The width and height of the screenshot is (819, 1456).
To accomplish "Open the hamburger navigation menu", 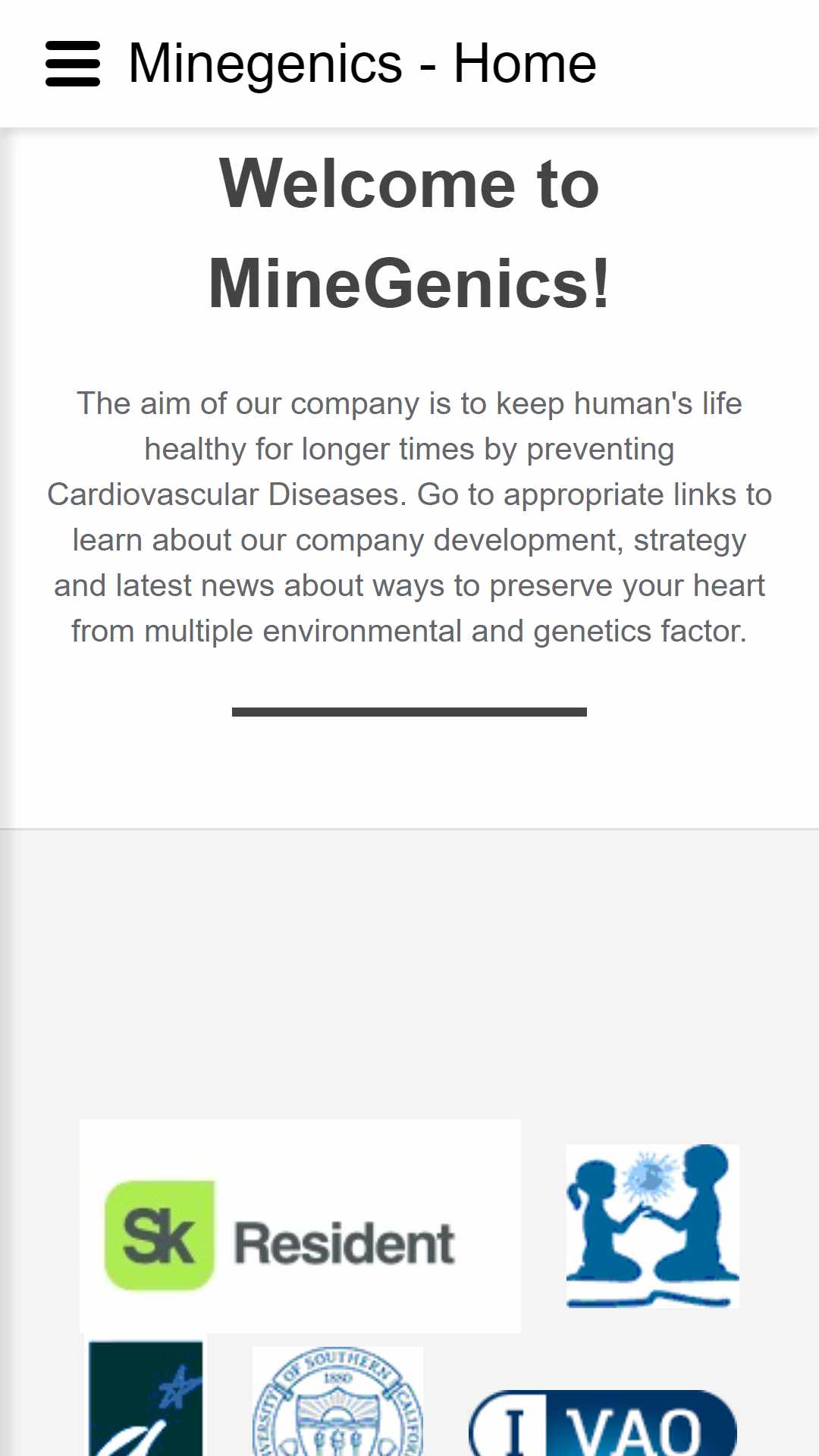I will pyautogui.click(x=73, y=64).
